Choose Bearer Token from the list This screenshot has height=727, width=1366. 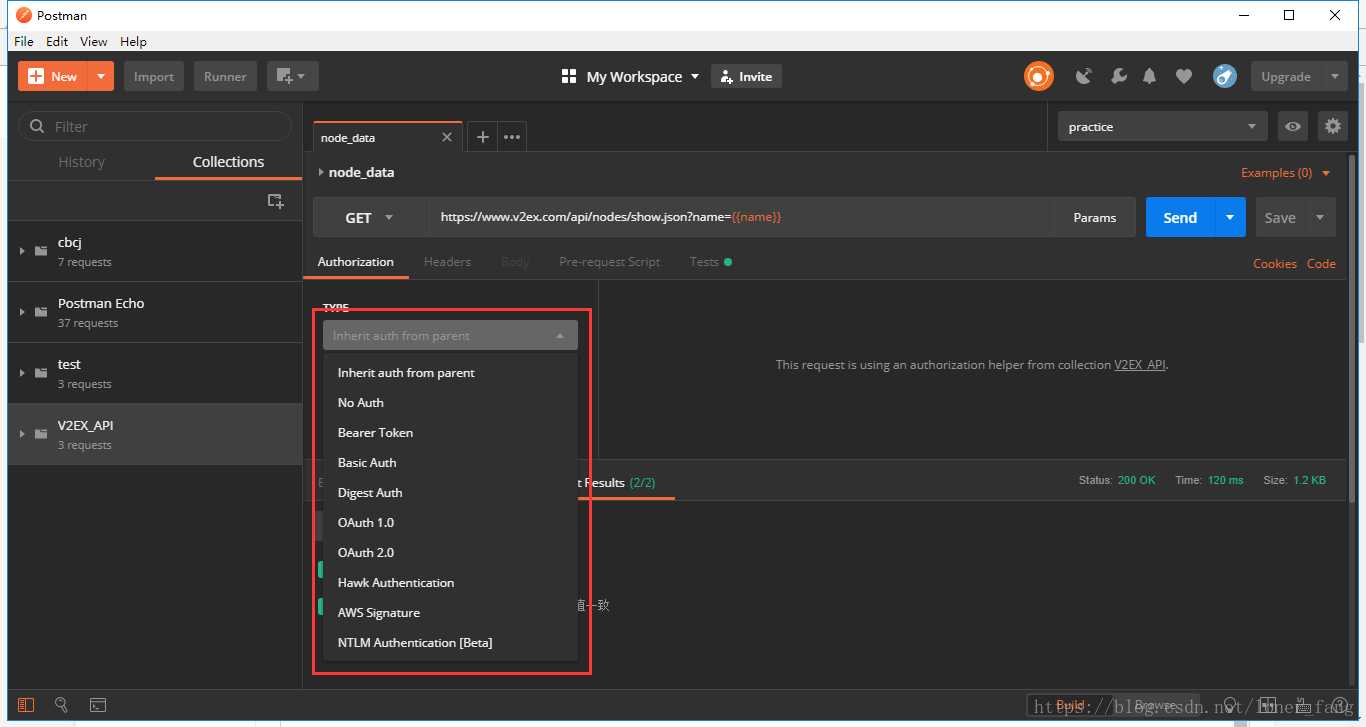450,432
